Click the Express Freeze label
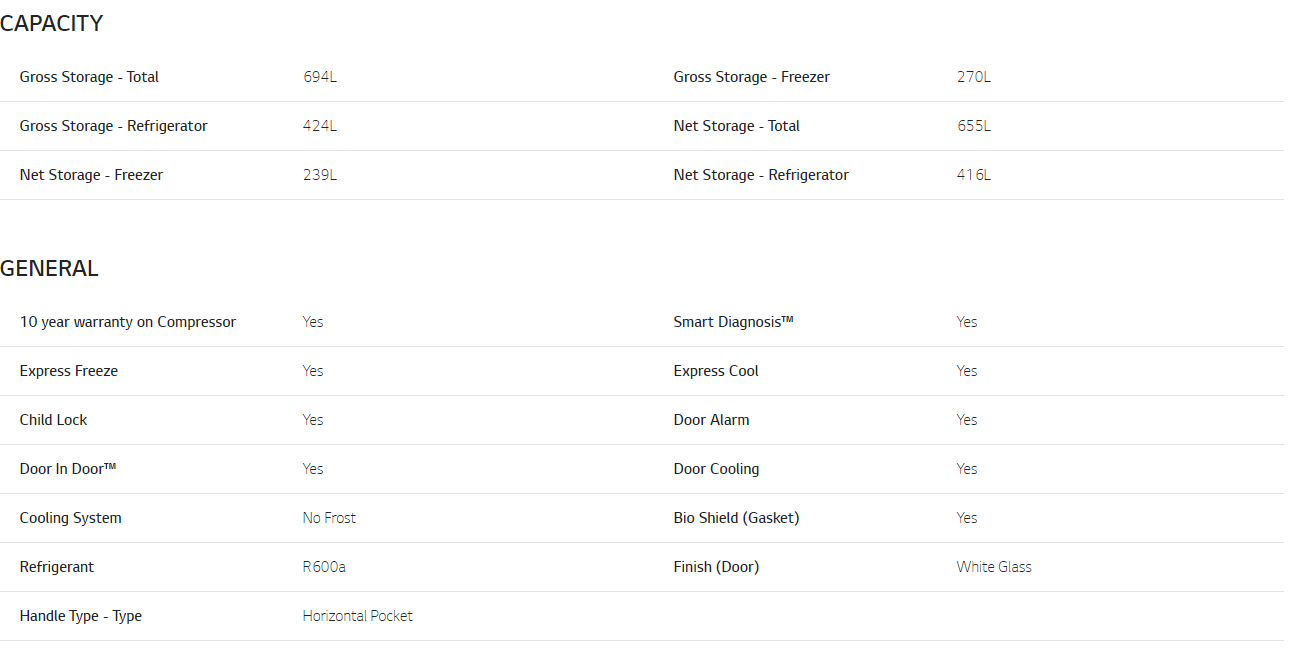1292x660 pixels. point(69,371)
